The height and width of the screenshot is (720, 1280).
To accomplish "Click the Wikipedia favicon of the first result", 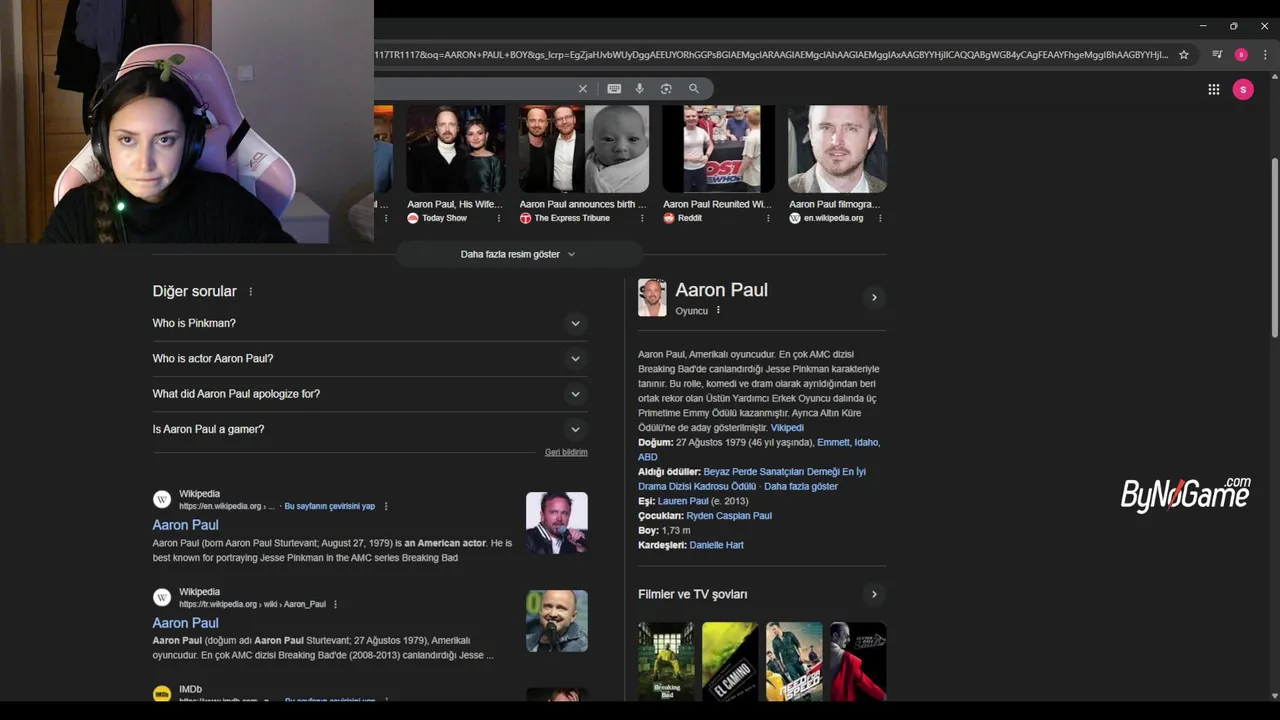I will tap(162, 500).
